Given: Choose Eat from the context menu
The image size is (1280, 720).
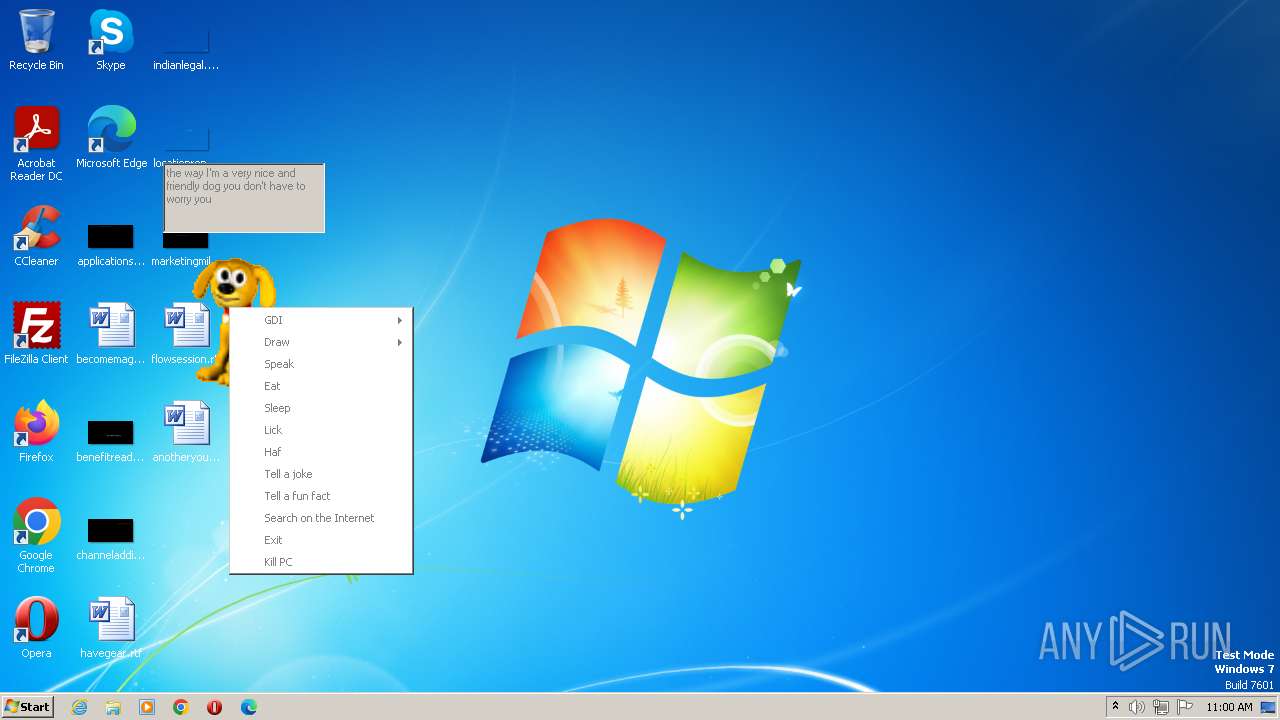Looking at the screenshot, I should pyautogui.click(x=321, y=386).
